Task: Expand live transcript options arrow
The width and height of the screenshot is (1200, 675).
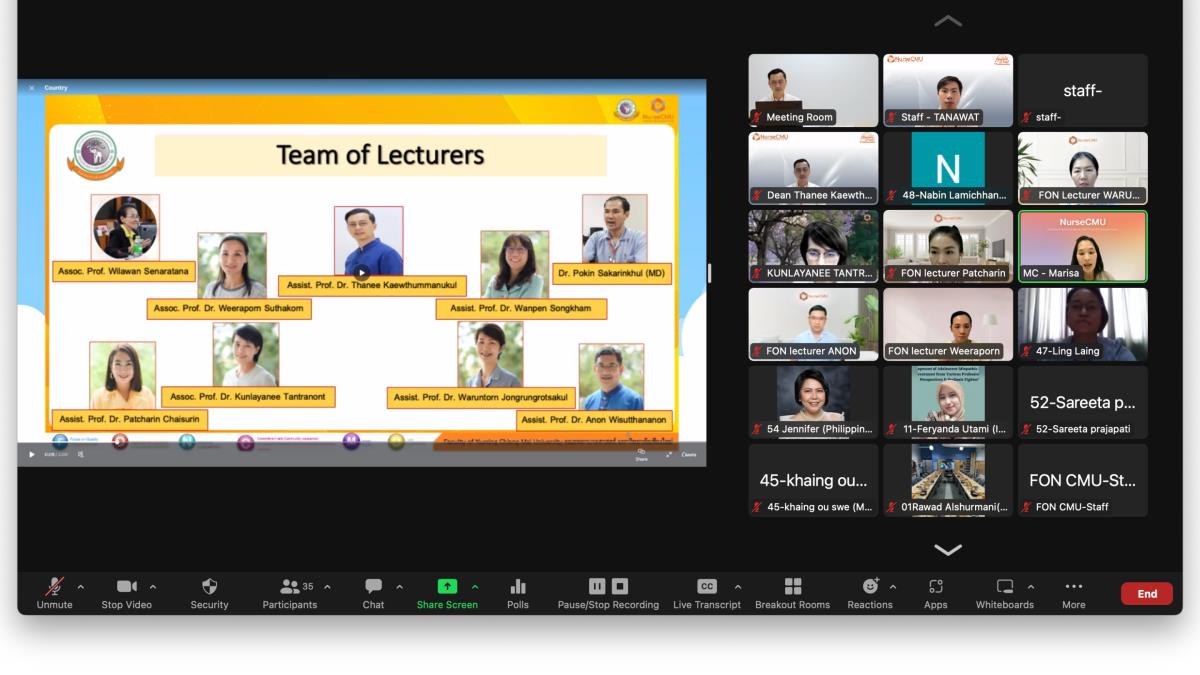Action: tap(738, 587)
